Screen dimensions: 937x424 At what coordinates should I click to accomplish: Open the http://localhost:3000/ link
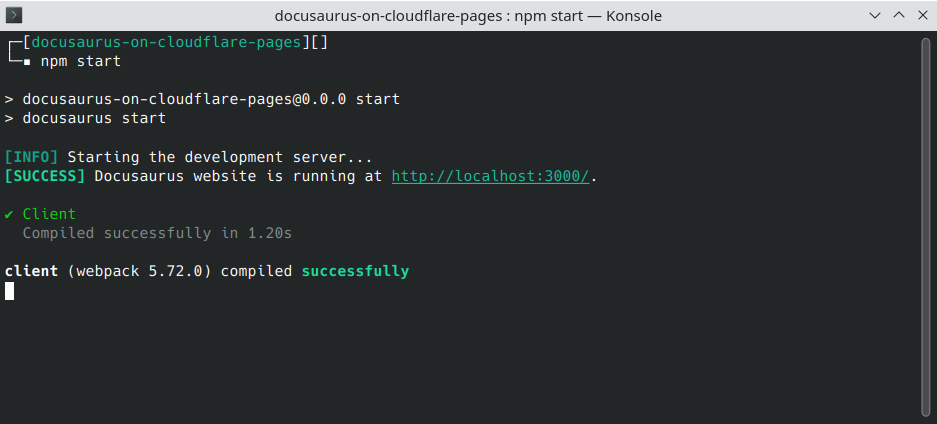click(x=491, y=176)
